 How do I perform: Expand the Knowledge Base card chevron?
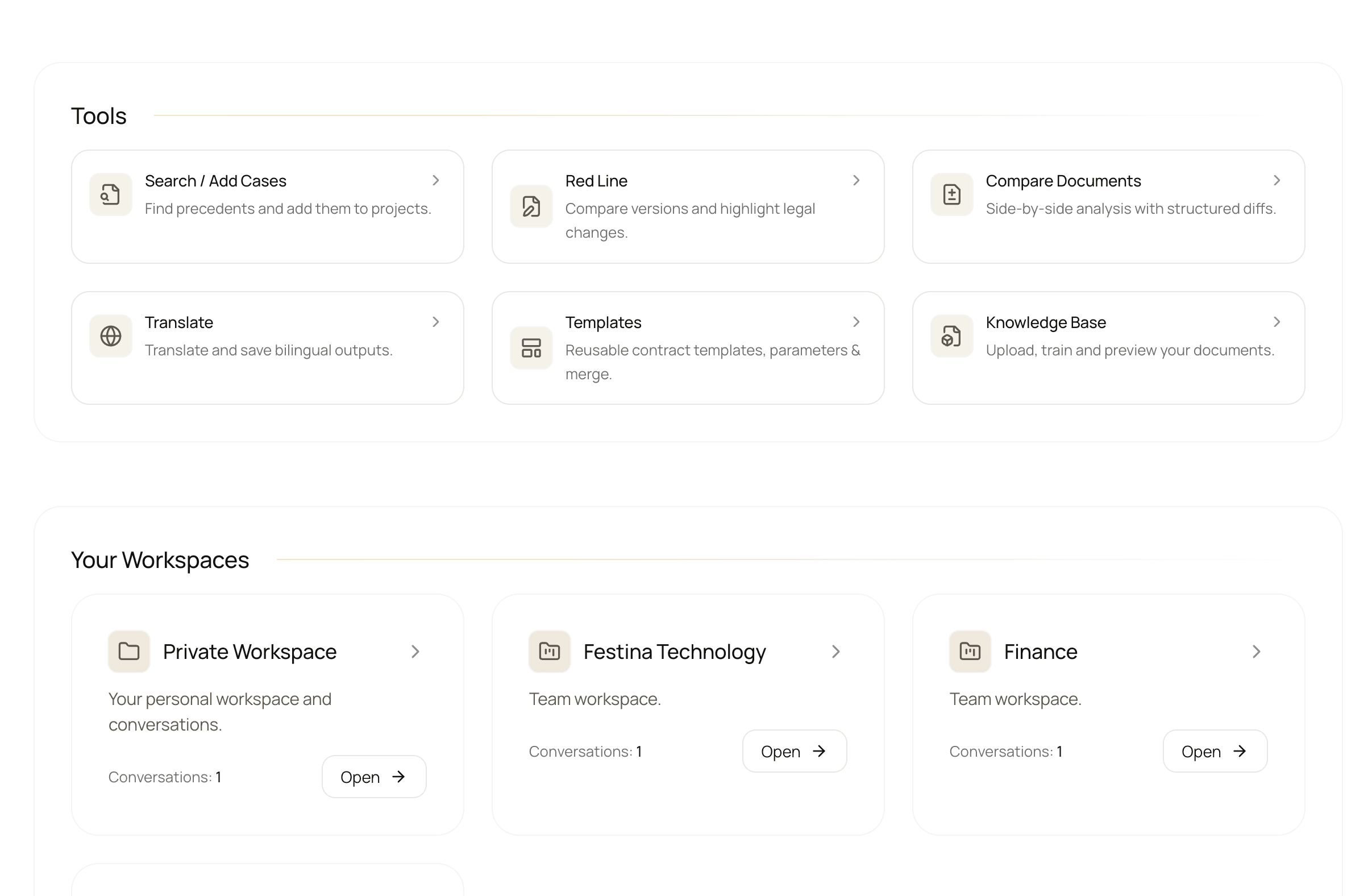(x=1277, y=322)
